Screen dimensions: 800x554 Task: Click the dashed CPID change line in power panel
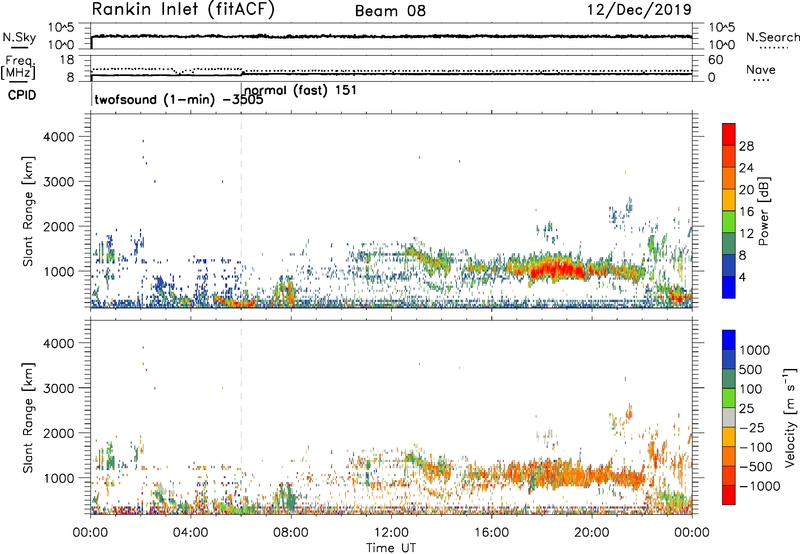(241, 211)
